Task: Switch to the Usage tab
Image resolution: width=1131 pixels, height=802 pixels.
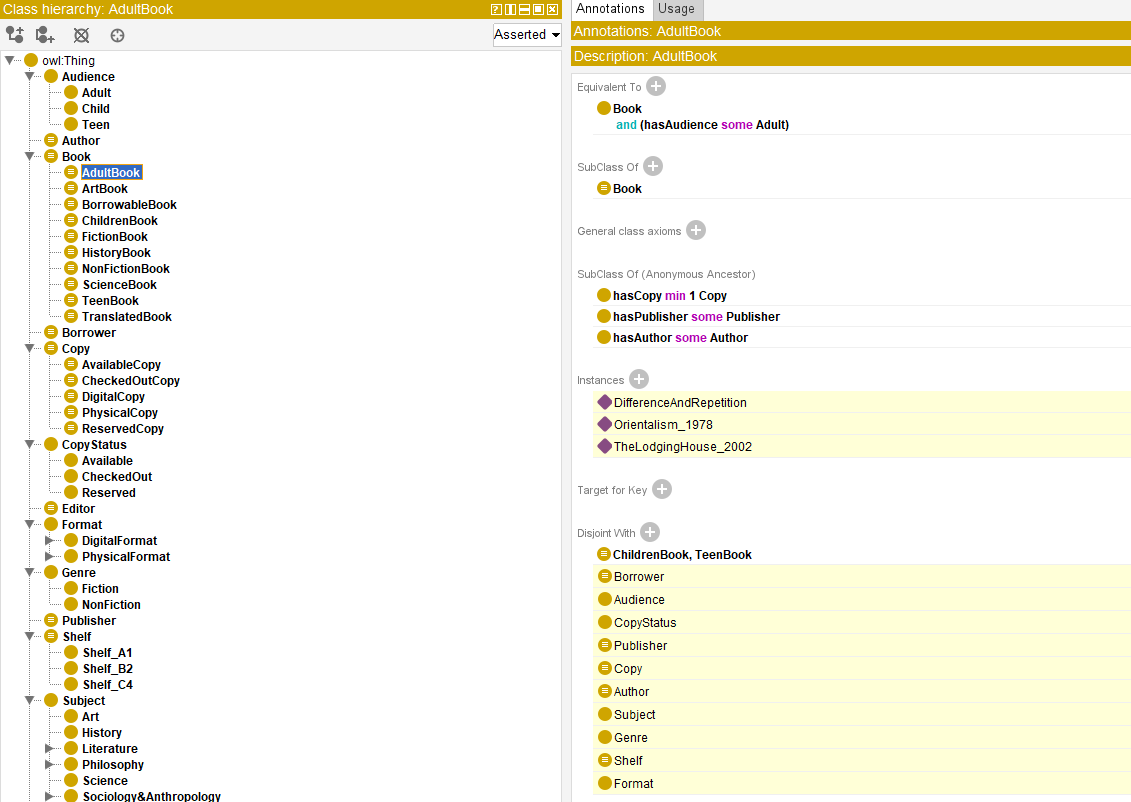Action: coord(676,9)
